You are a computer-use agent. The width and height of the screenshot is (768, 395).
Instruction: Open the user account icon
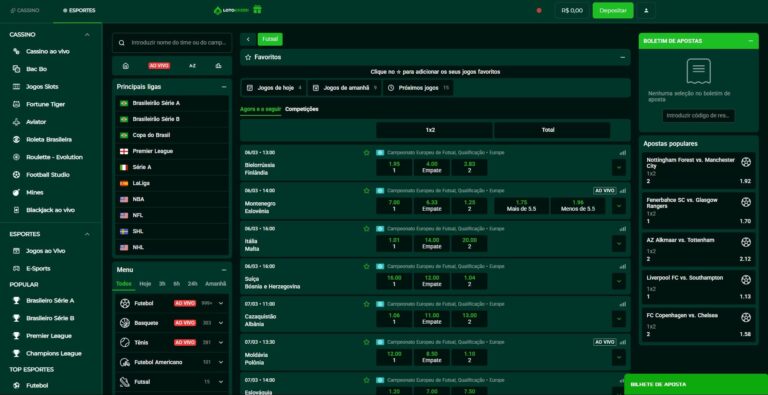click(x=646, y=10)
